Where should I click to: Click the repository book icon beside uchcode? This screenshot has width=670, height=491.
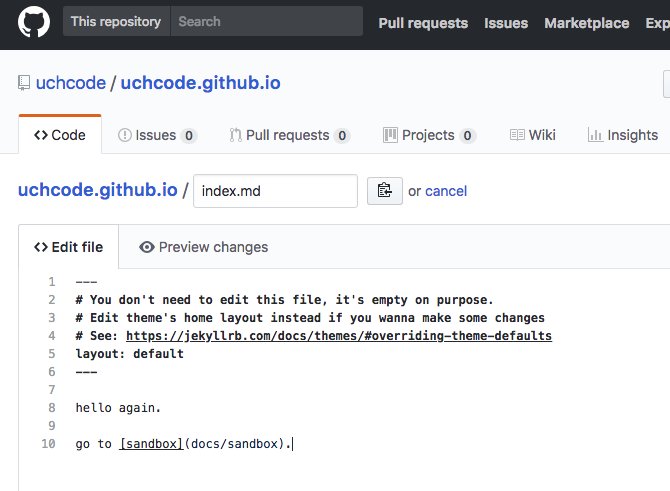[x=24, y=83]
